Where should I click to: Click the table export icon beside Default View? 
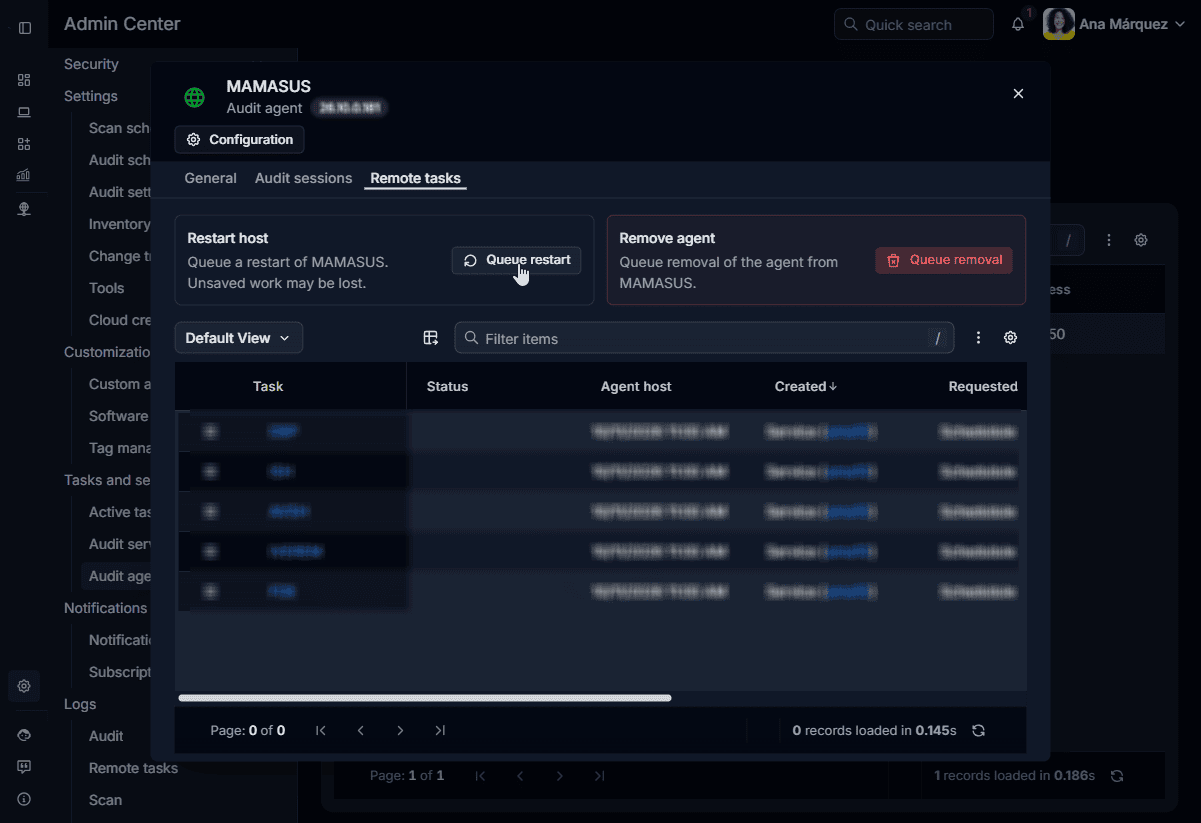coord(431,338)
